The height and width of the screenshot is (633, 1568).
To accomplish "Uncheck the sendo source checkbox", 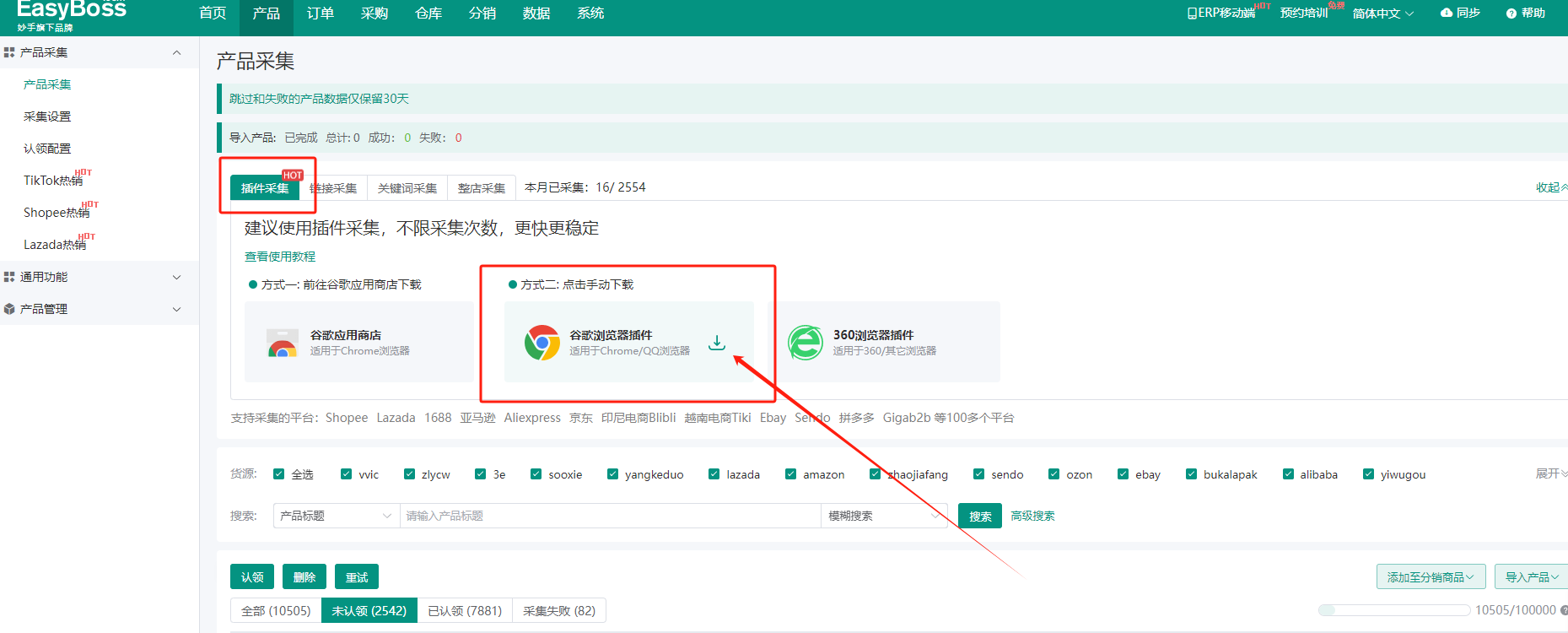I will click(978, 474).
